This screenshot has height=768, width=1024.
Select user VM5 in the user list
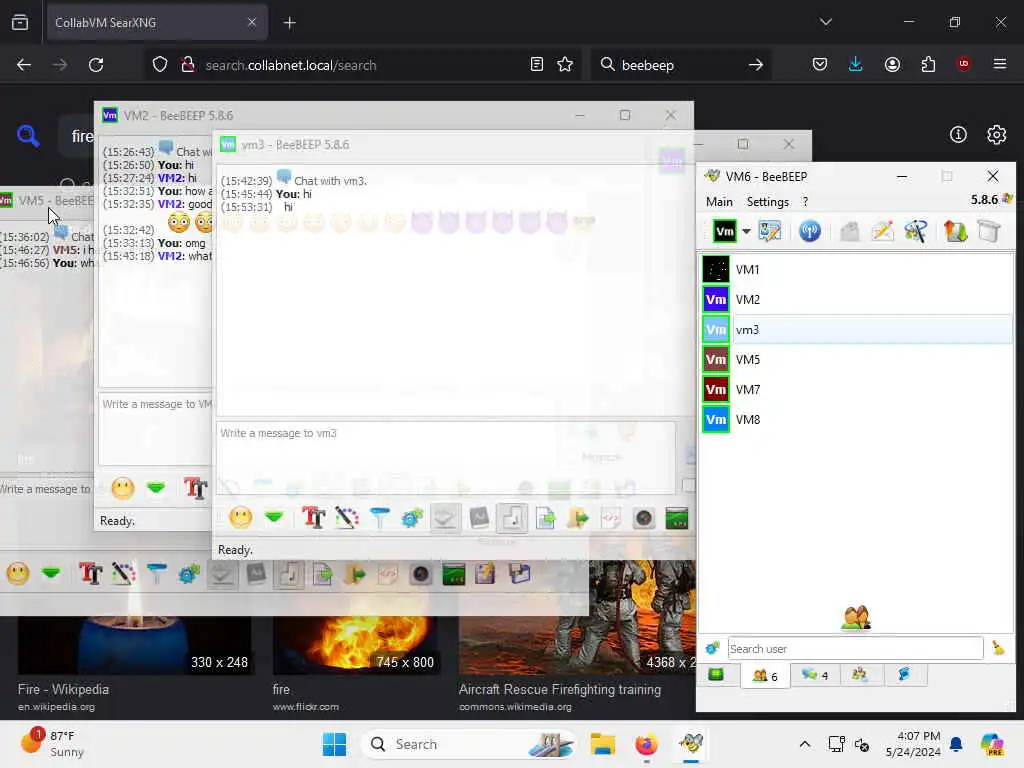point(856,360)
